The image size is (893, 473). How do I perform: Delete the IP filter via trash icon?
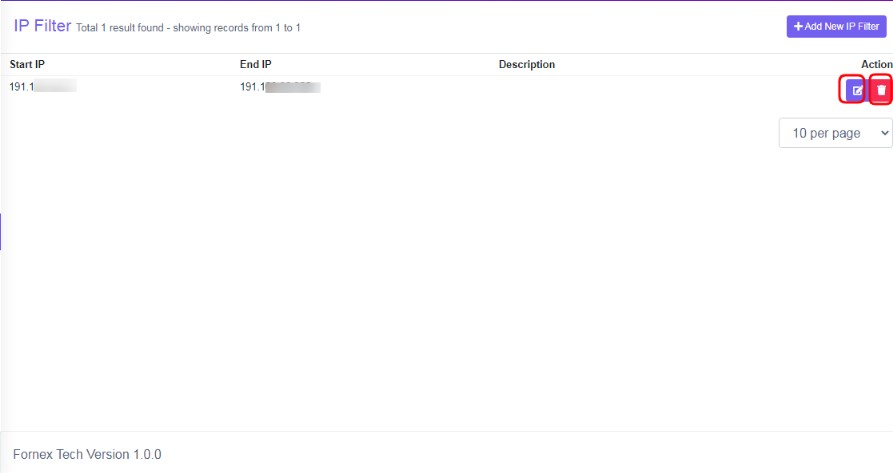[881, 90]
